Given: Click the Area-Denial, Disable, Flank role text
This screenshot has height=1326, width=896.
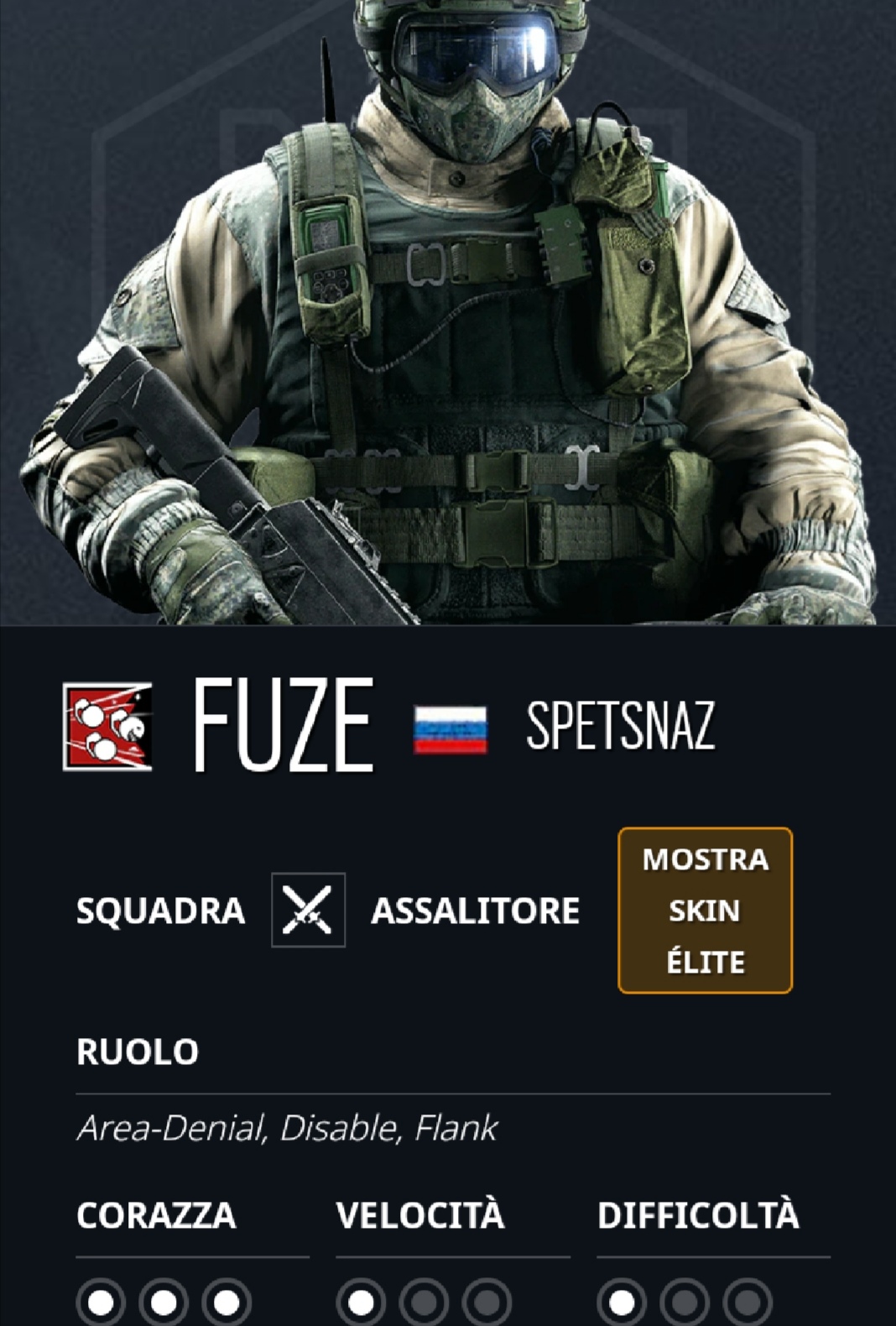Looking at the screenshot, I should click(288, 1128).
